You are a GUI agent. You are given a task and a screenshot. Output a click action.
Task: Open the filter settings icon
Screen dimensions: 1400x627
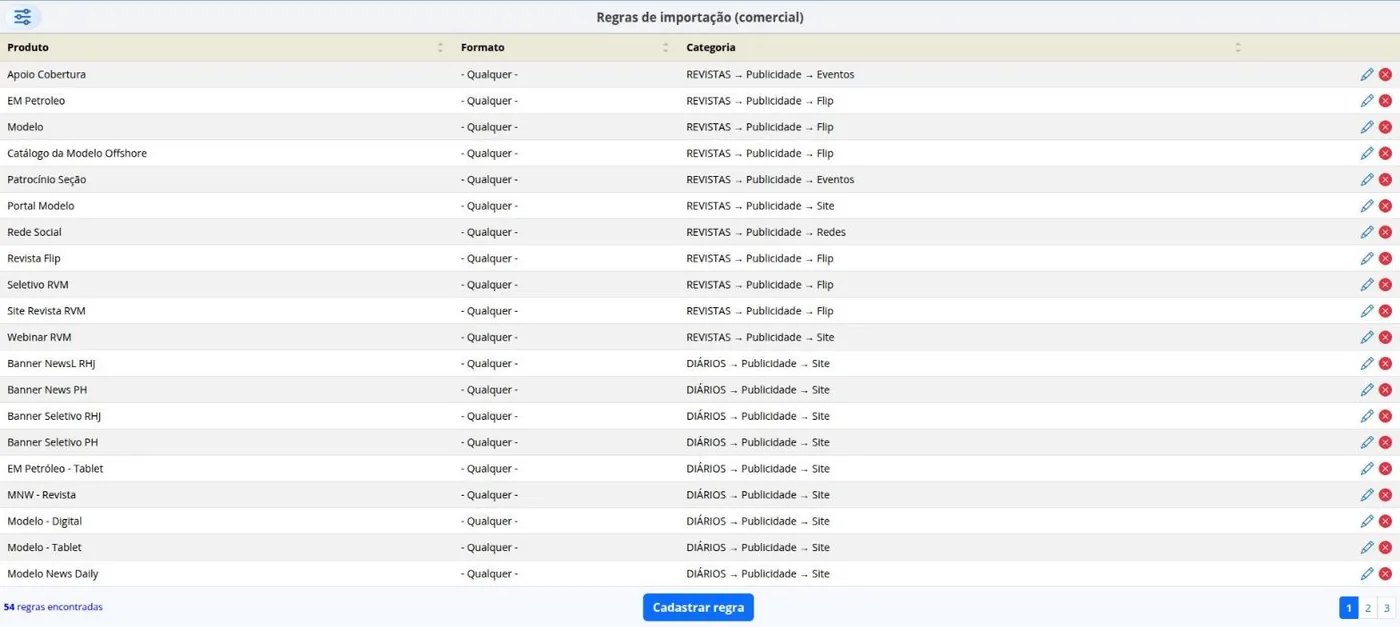(23, 17)
